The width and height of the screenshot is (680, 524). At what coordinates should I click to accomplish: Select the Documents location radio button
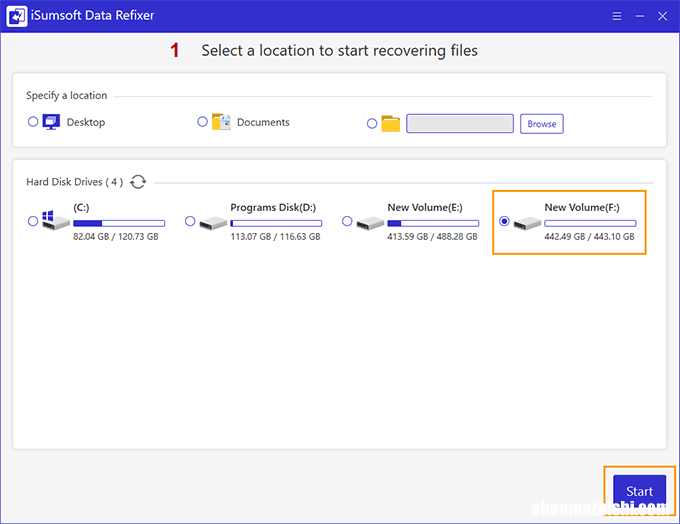coord(203,121)
